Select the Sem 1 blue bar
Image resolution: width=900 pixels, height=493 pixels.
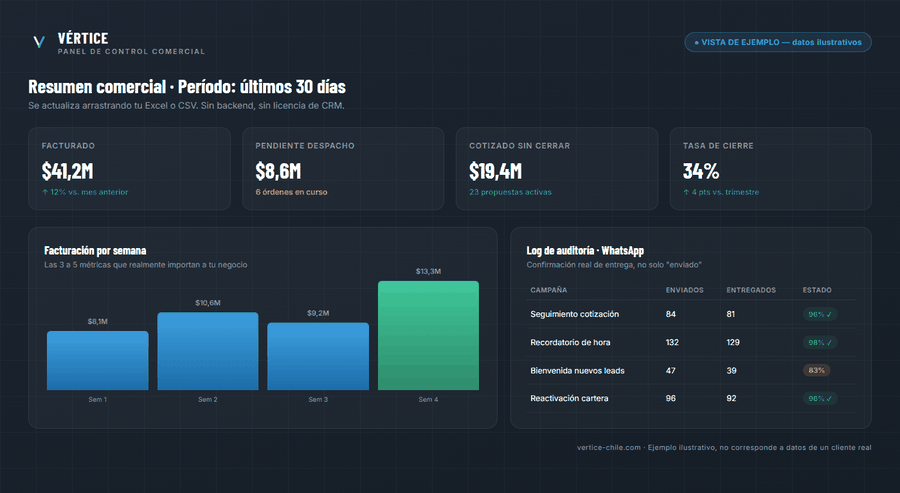click(x=98, y=360)
